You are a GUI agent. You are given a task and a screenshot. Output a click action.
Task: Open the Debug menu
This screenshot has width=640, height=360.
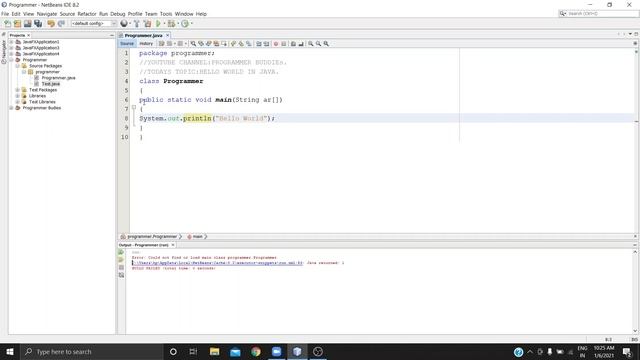coord(118,14)
